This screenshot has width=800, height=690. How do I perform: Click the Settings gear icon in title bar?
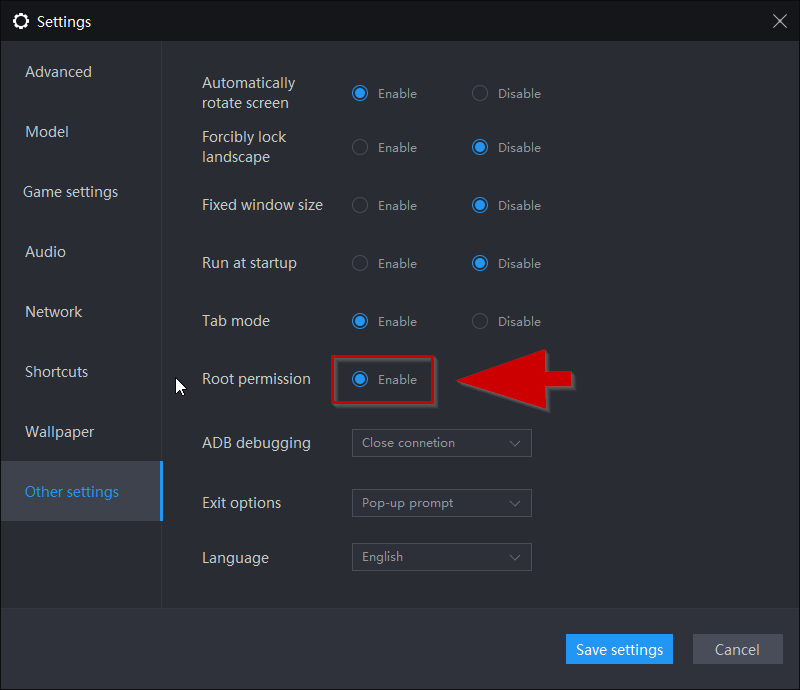pos(21,21)
